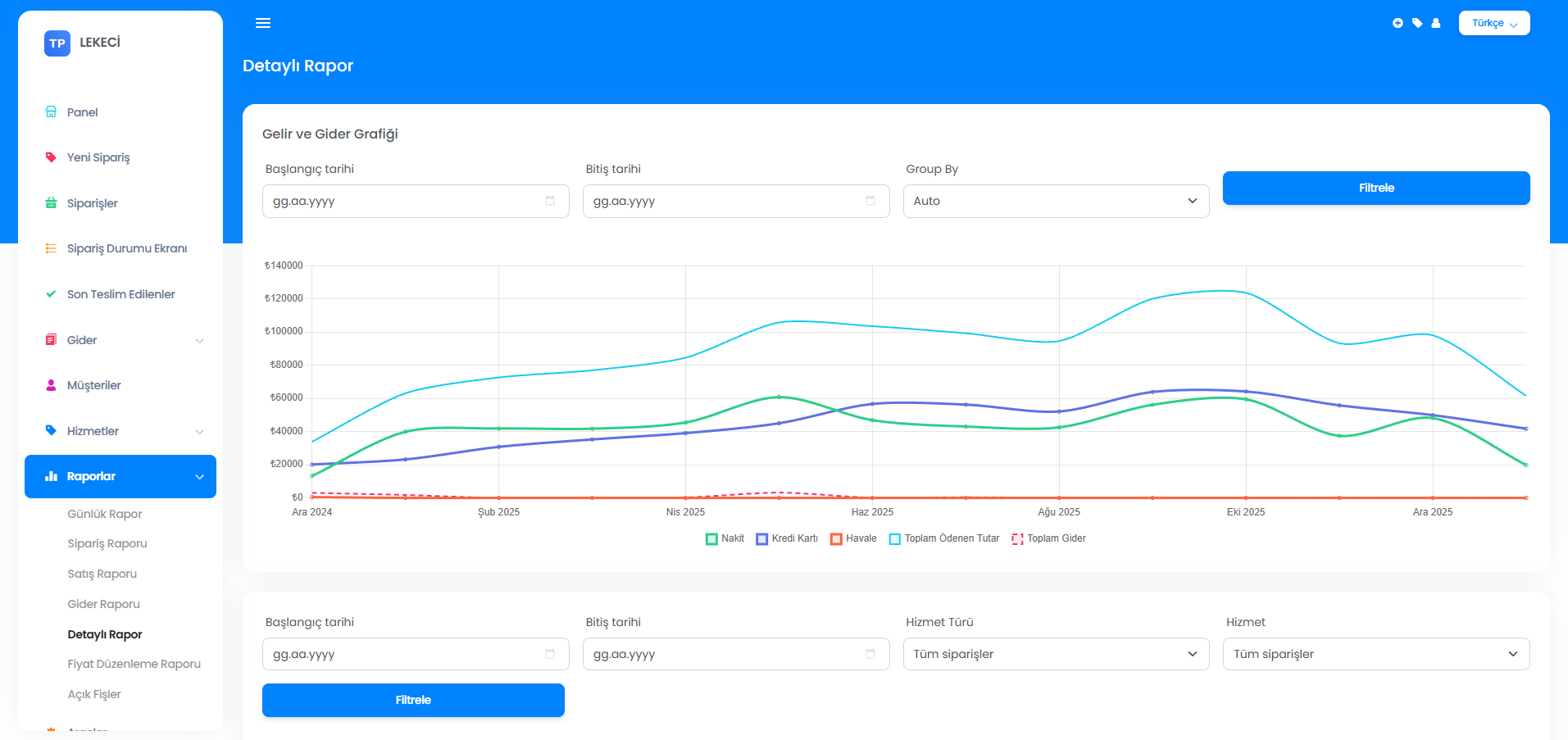The width and height of the screenshot is (1568, 740).
Task: Open Sipariş Raporu from sidebar
Action: pyautogui.click(x=107, y=543)
